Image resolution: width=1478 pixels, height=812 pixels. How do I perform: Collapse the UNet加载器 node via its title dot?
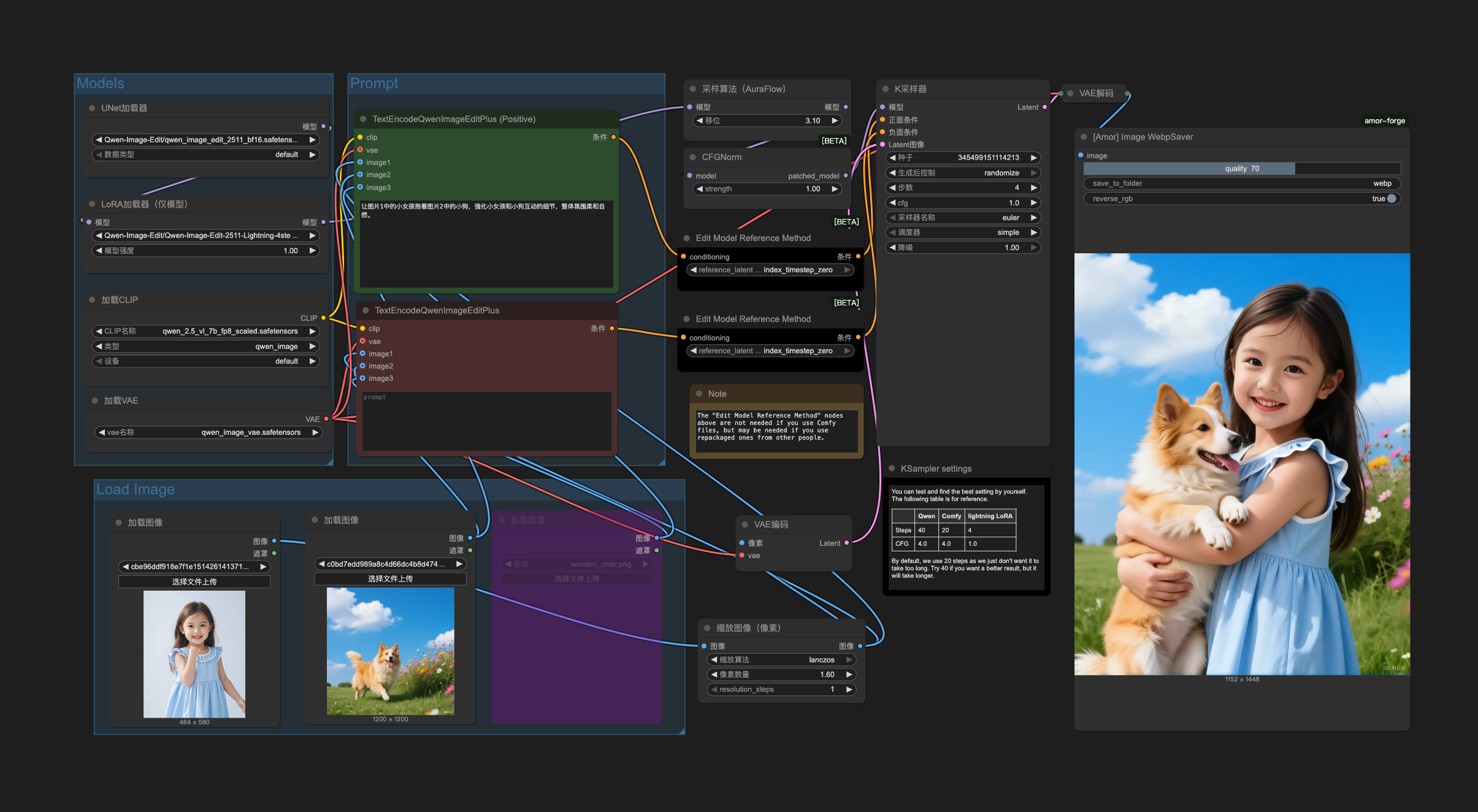coord(92,108)
